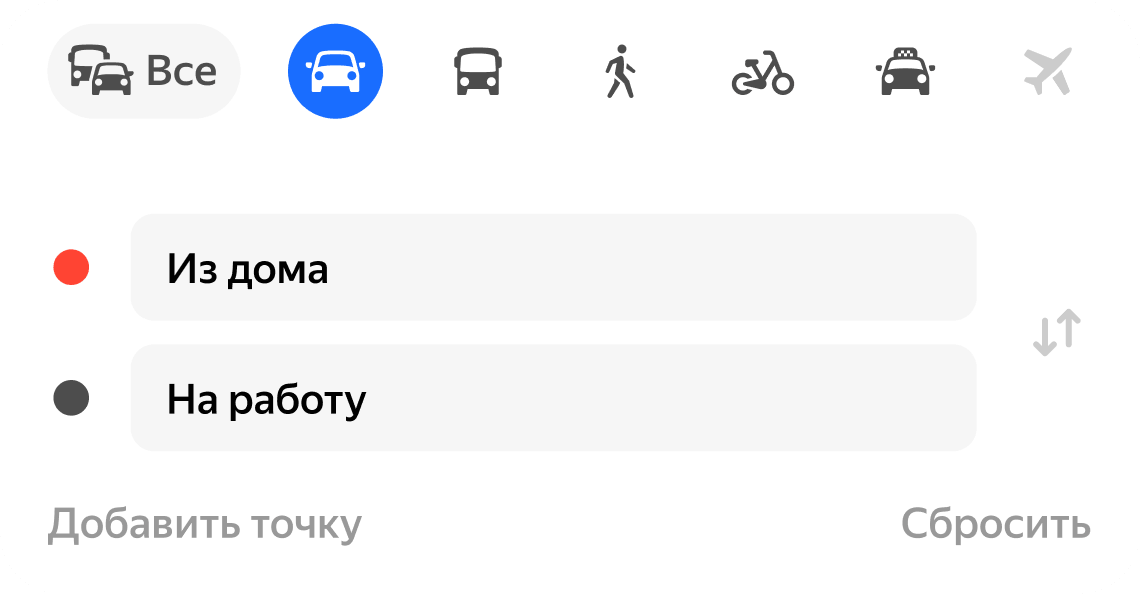Pick the taxi route option
The image size is (1140, 594).
pyautogui.click(x=905, y=72)
